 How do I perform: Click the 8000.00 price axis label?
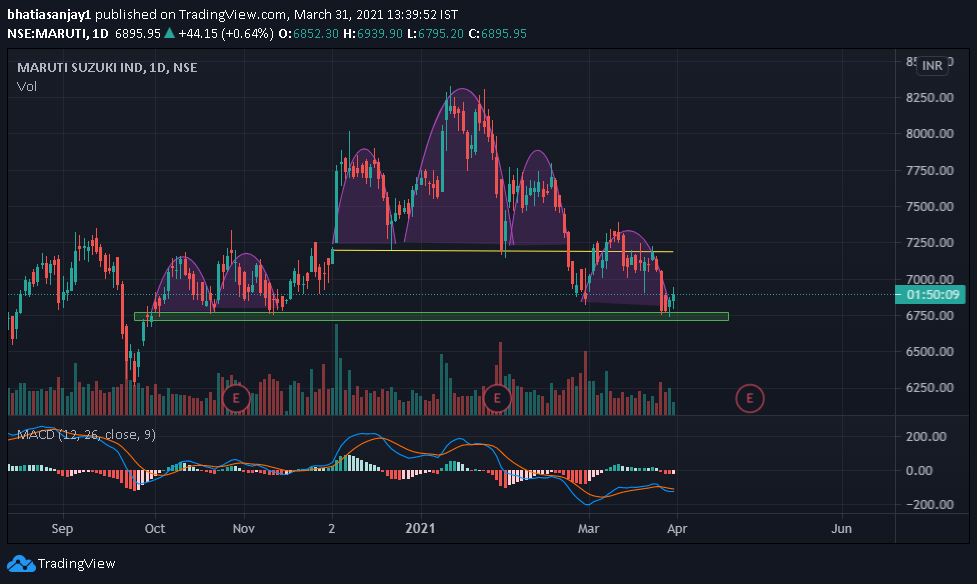930,133
